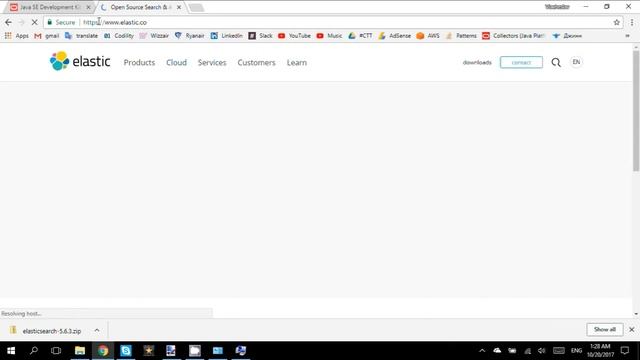Open Chrome's three-dot menu
This screenshot has width=640, height=360.
point(632,22)
